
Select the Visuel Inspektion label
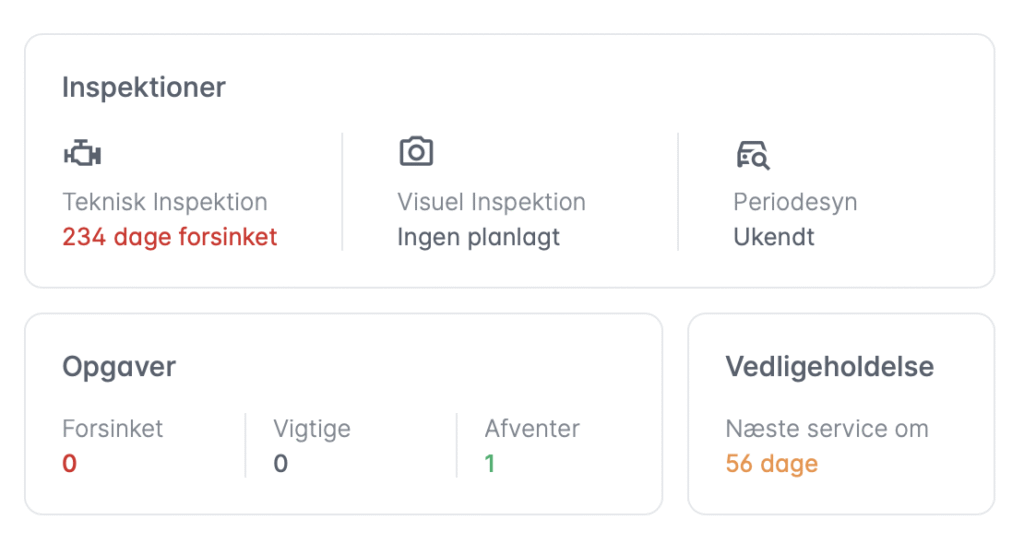491,202
